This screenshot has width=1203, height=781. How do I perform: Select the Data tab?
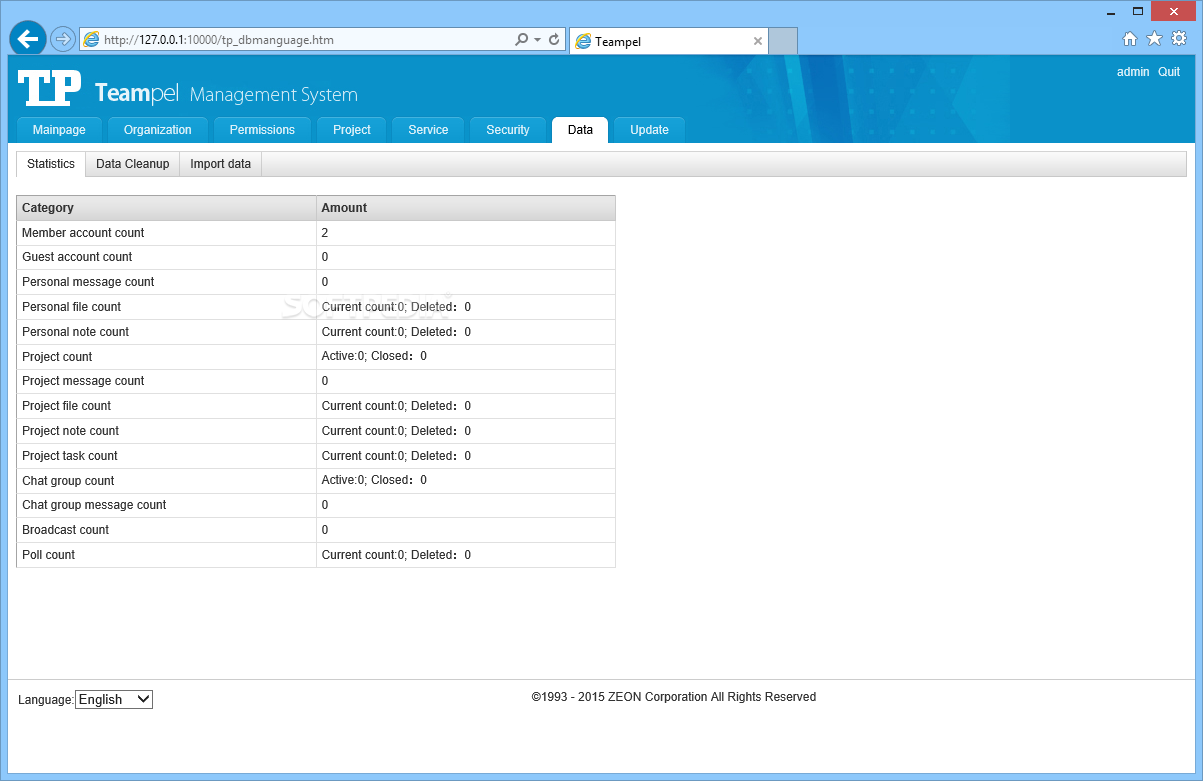[580, 130]
